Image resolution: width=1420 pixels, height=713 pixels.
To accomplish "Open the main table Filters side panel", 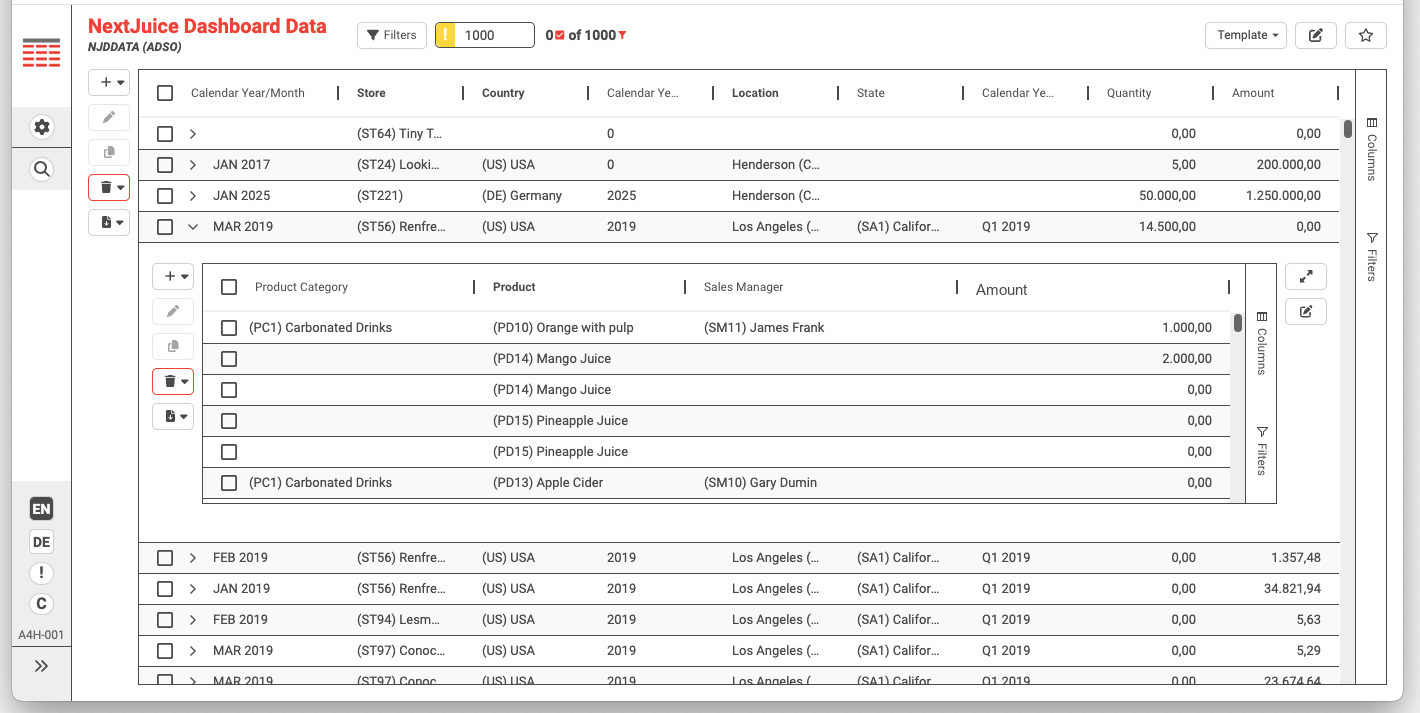I will coord(1372,258).
